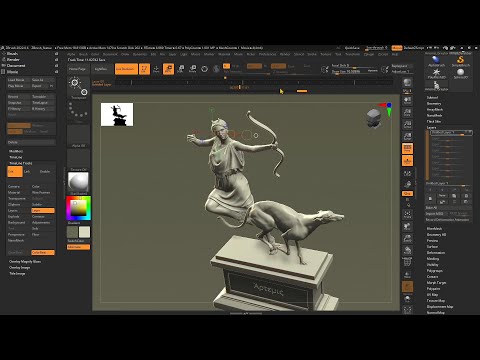Open the Preferences menu
Image resolution: width=480 pixels, height=360 pixels.
coord(267,54)
